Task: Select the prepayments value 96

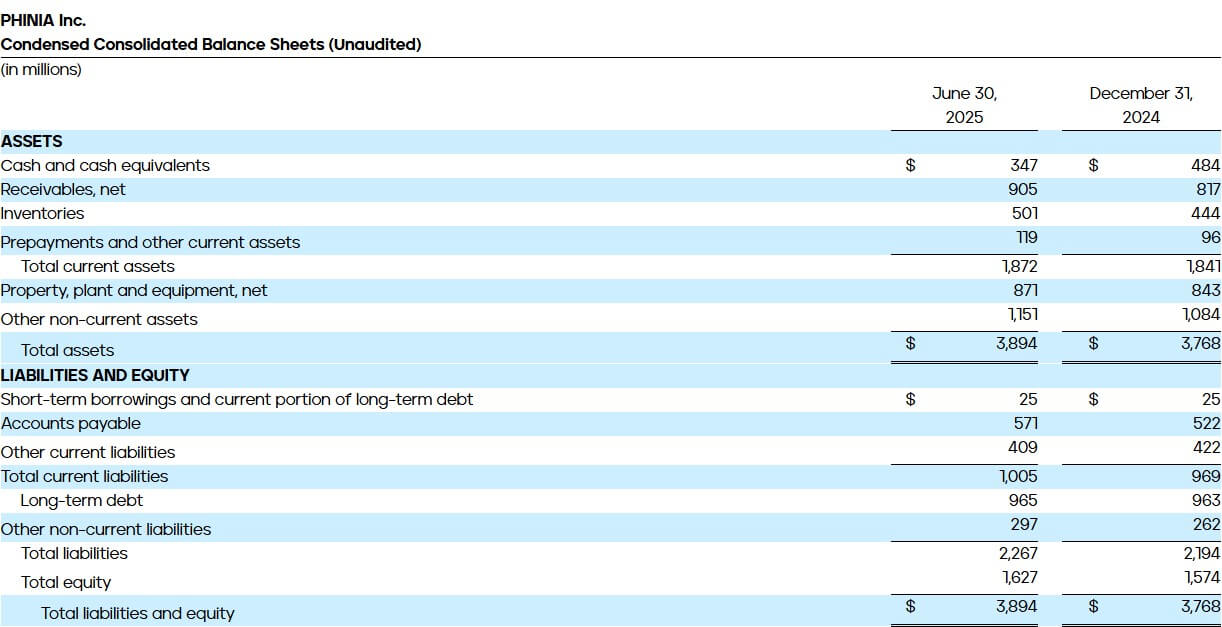Action: tap(1211, 238)
